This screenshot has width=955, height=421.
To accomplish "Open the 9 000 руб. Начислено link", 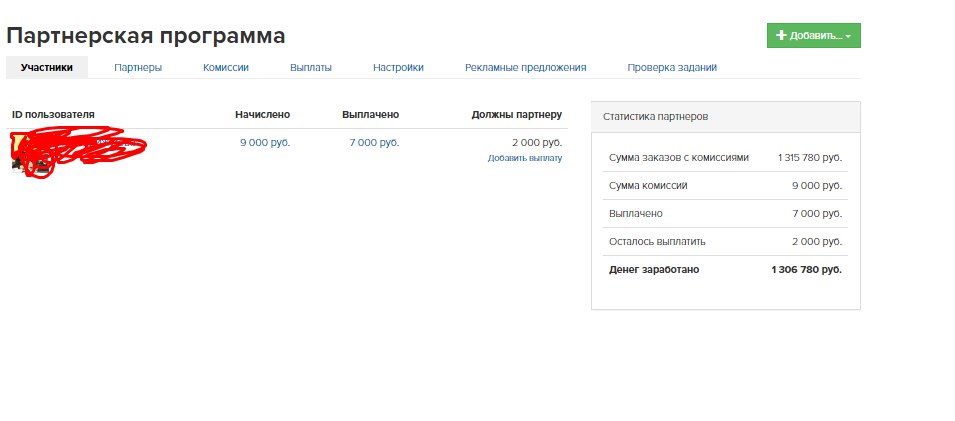I will tap(265, 143).
